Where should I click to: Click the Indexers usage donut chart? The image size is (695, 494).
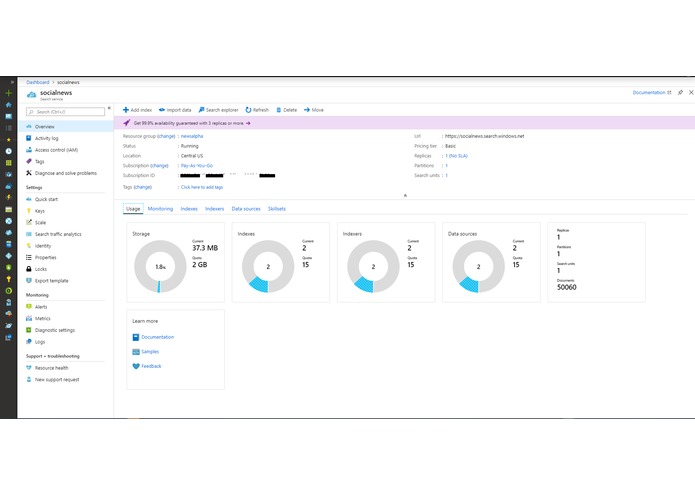click(373, 266)
